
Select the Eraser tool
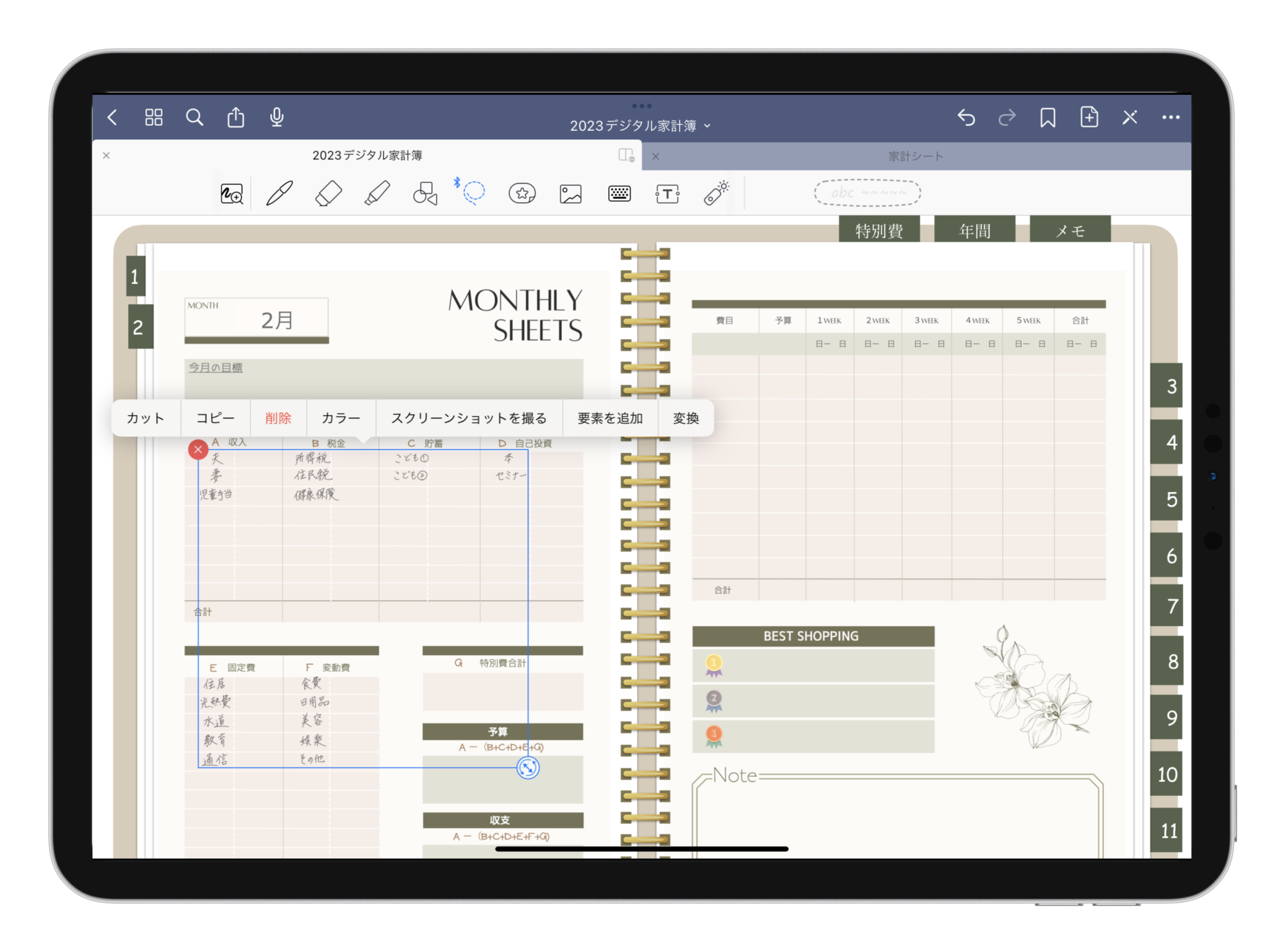328,193
